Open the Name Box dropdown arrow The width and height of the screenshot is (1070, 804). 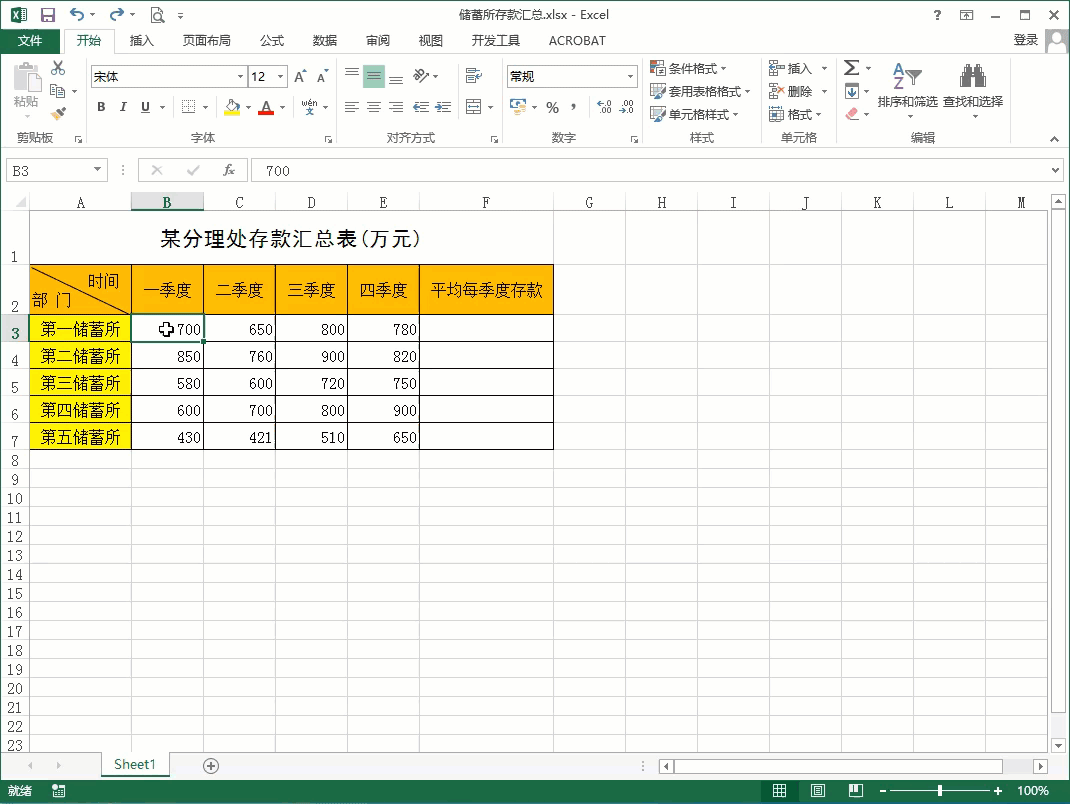(97, 171)
